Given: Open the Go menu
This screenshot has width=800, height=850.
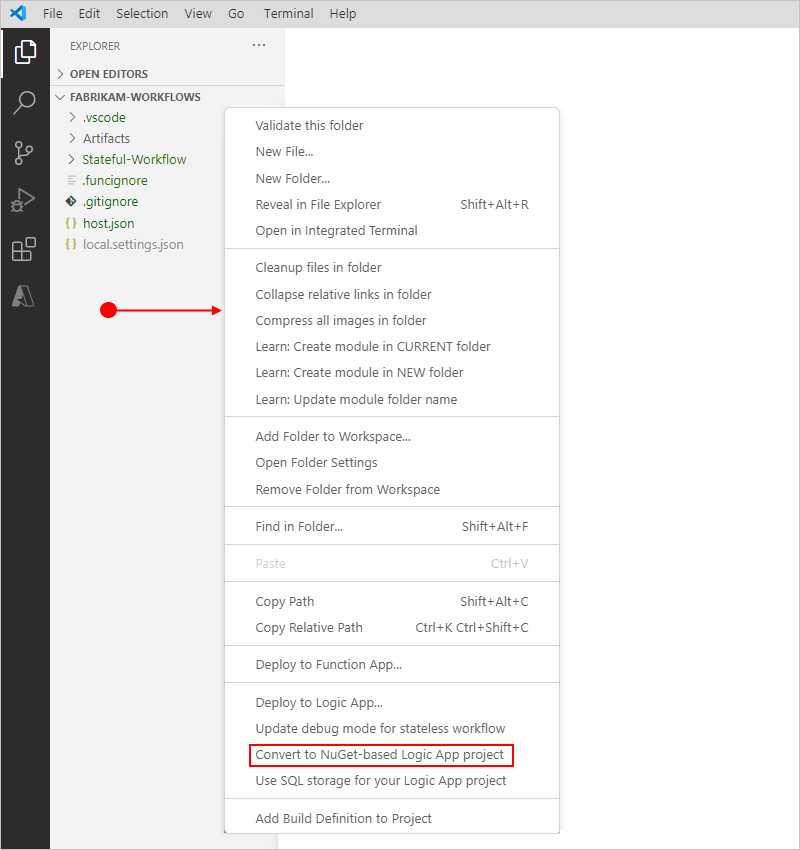Looking at the screenshot, I should point(236,14).
